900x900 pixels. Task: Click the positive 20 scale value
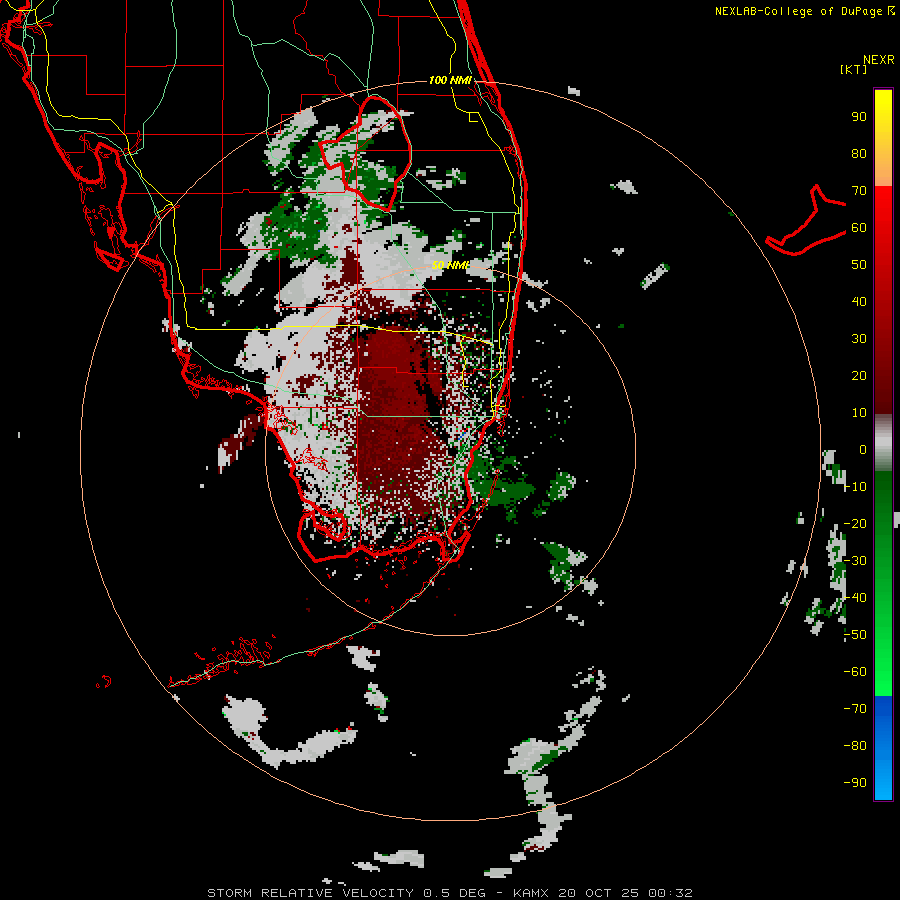coord(859,376)
